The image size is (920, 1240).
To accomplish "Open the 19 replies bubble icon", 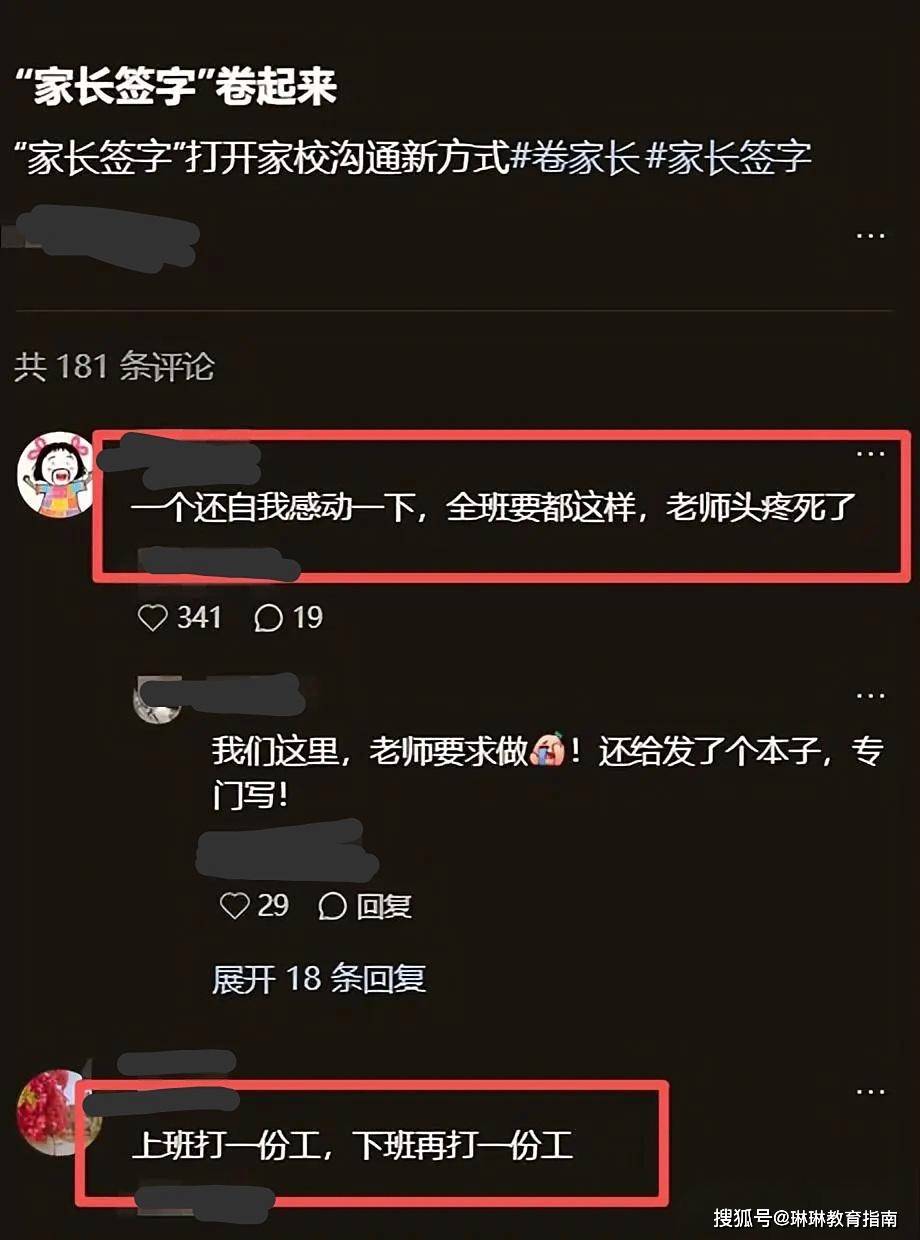I will point(269,618).
